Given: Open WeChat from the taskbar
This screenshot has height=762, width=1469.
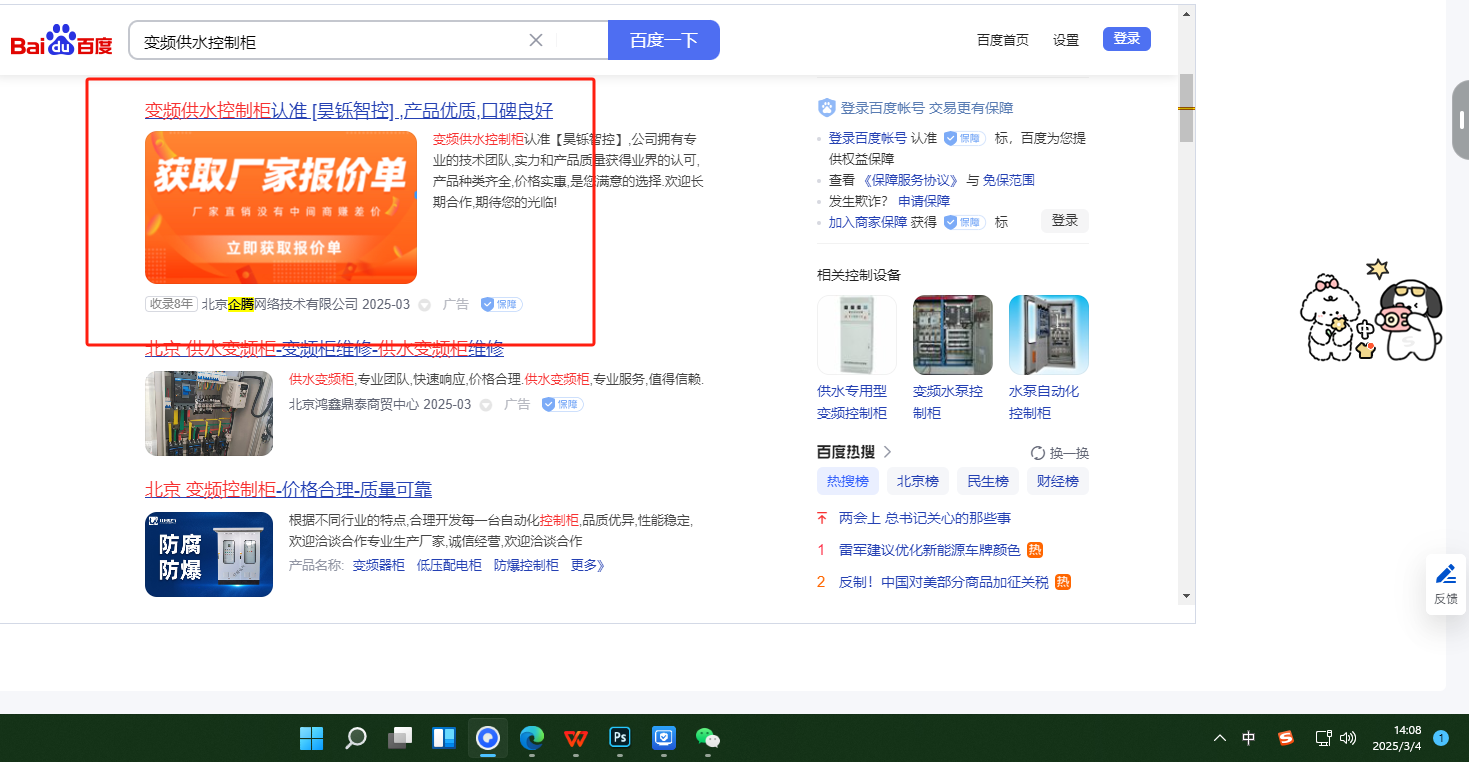Looking at the screenshot, I should coord(708,739).
